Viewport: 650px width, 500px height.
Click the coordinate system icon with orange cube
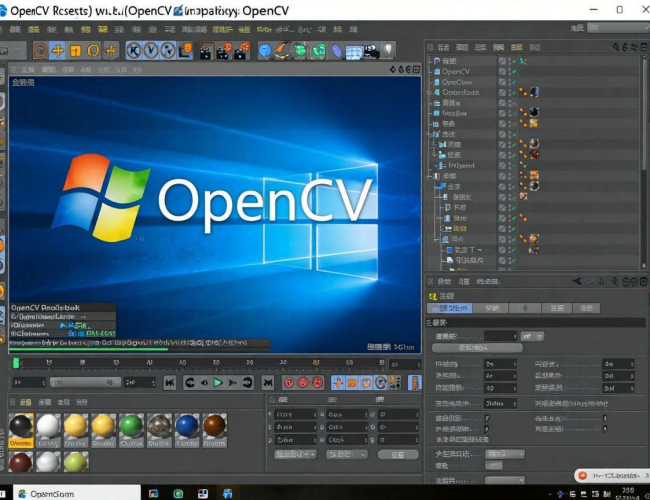[185, 51]
